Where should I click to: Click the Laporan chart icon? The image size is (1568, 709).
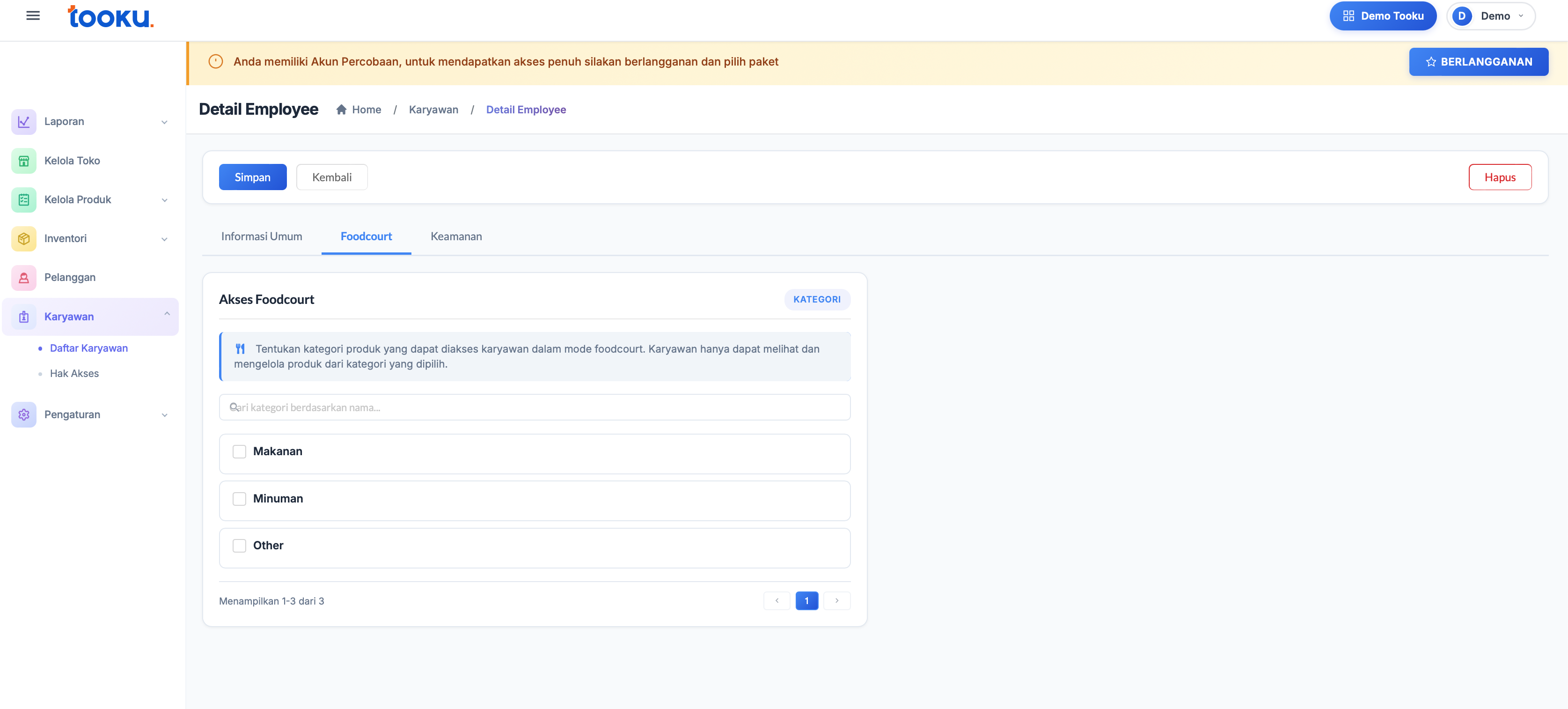(24, 122)
